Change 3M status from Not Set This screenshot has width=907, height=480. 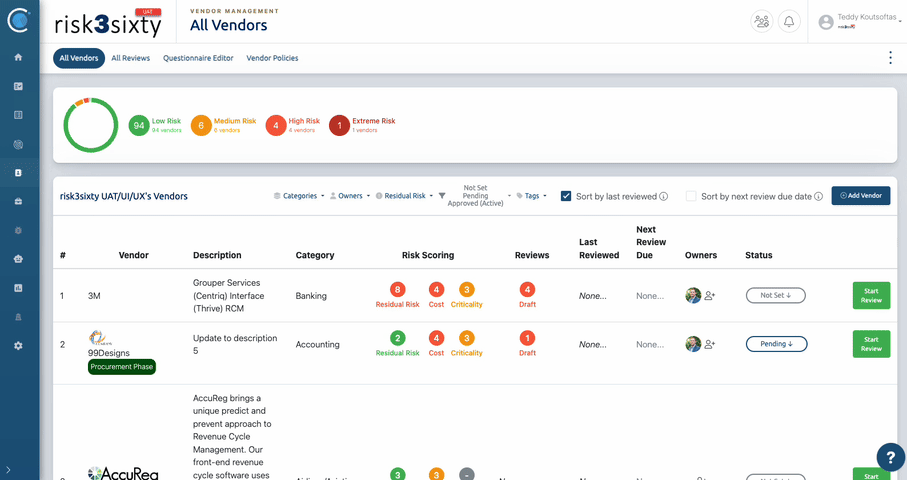pos(776,296)
